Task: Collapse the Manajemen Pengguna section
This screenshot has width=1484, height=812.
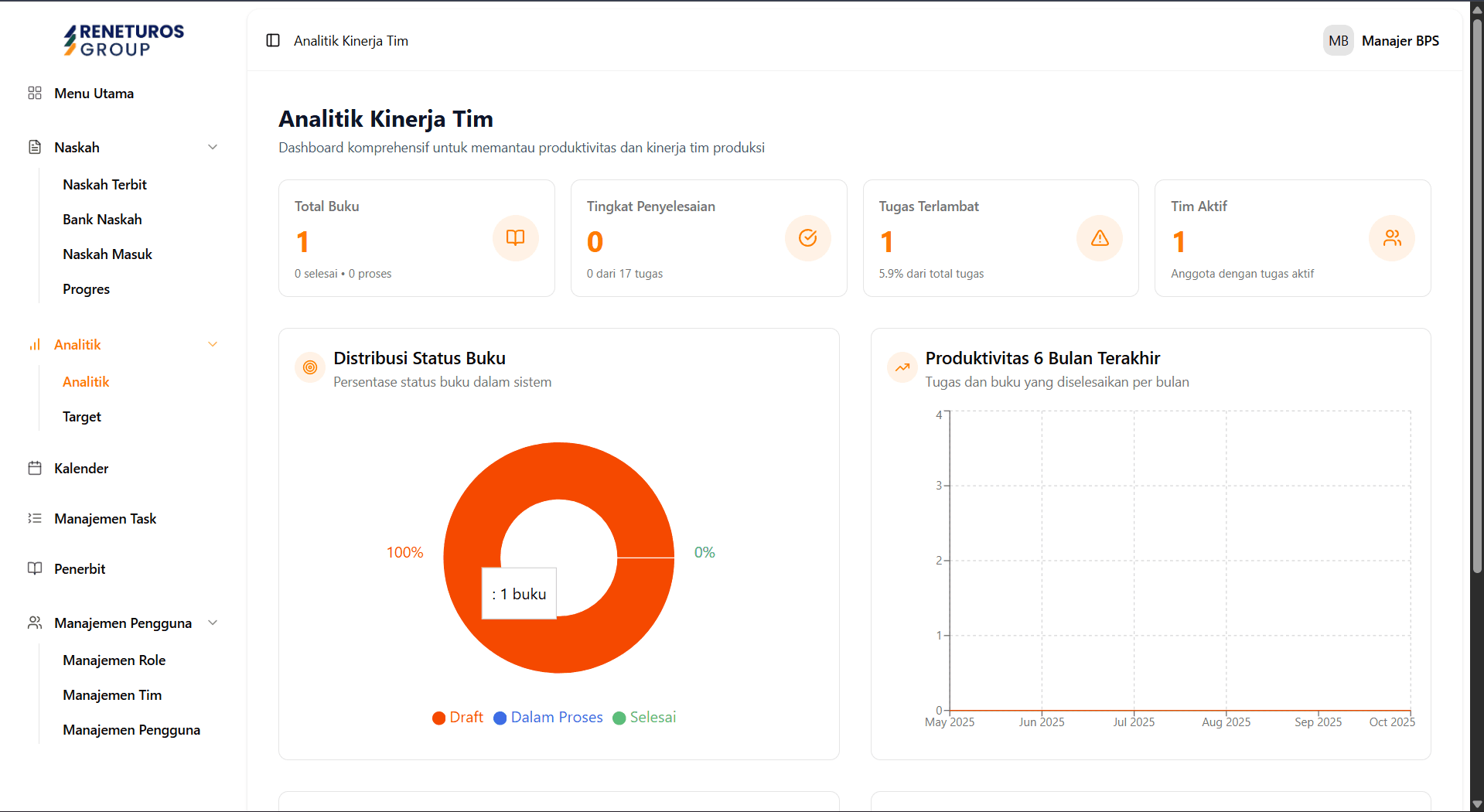Action: pyautogui.click(x=213, y=623)
